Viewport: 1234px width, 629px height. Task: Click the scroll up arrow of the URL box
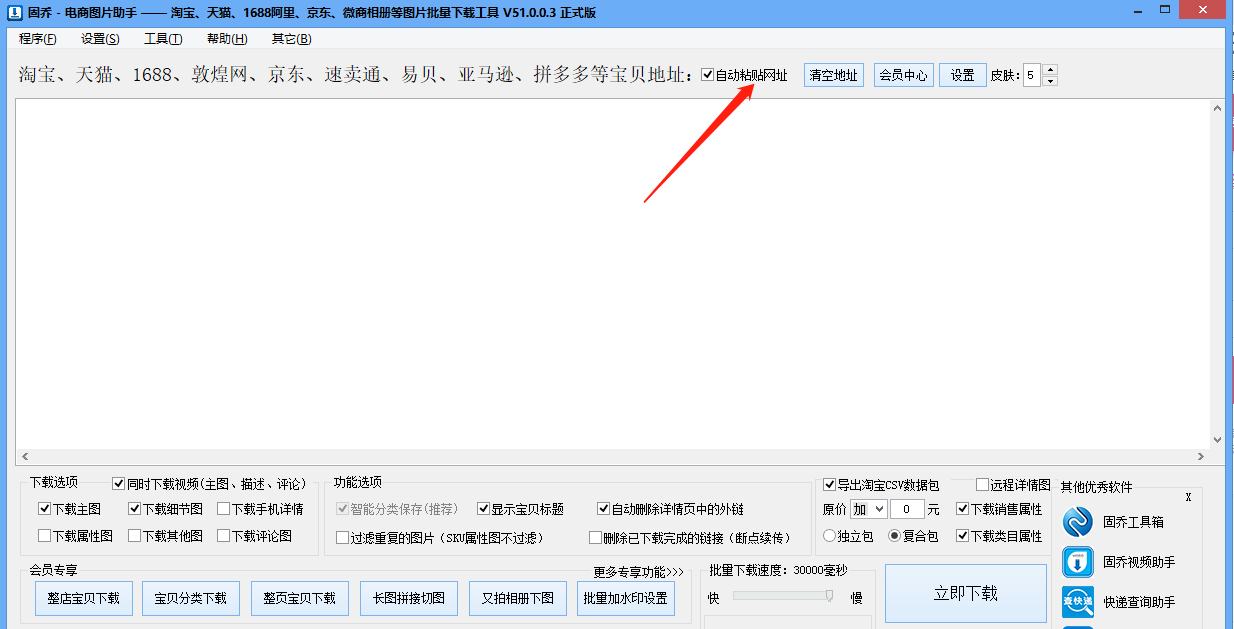click(x=1217, y=108)
